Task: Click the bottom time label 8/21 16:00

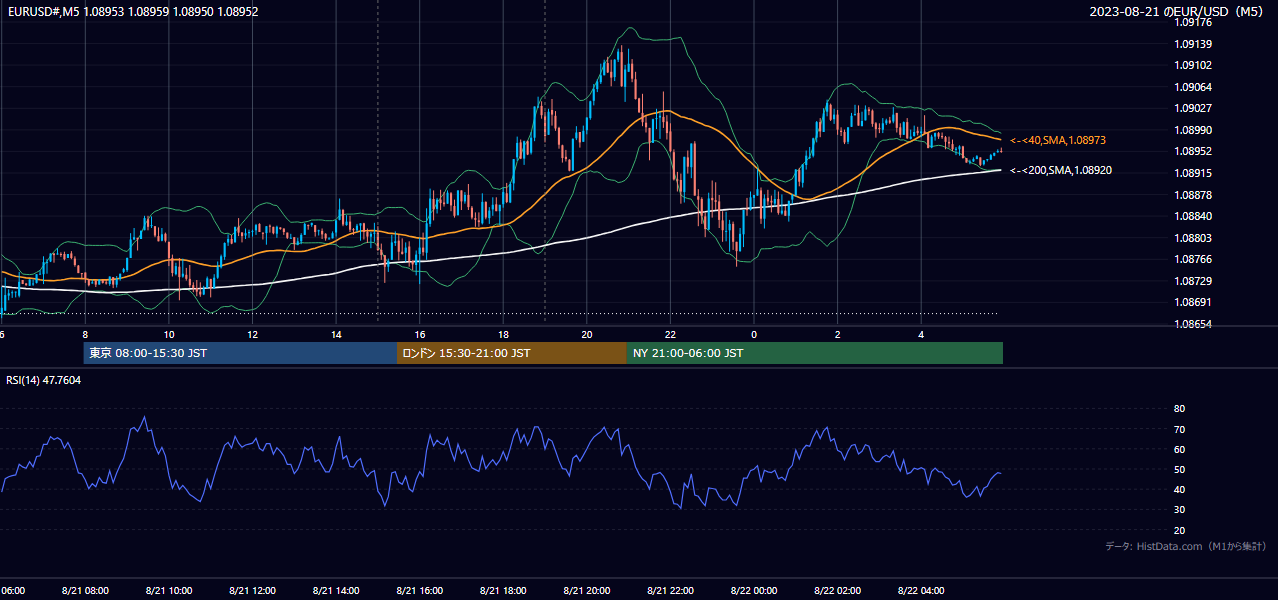Action: click(x=420, y=590)
